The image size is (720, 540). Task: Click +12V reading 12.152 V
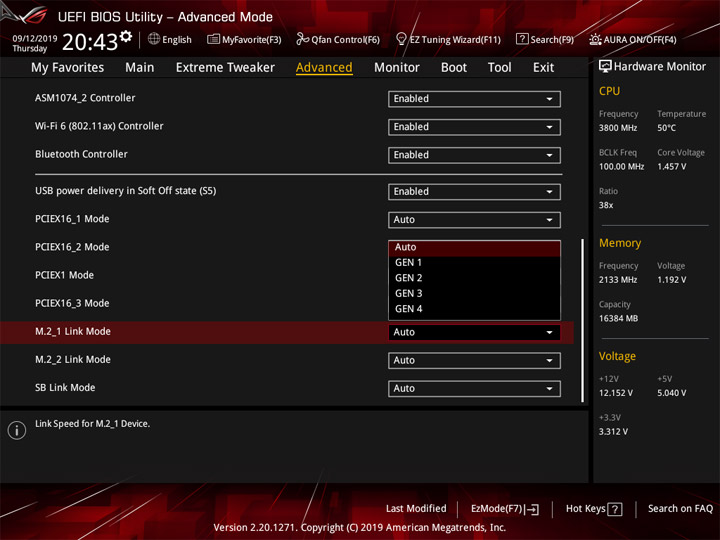[615, 393]
